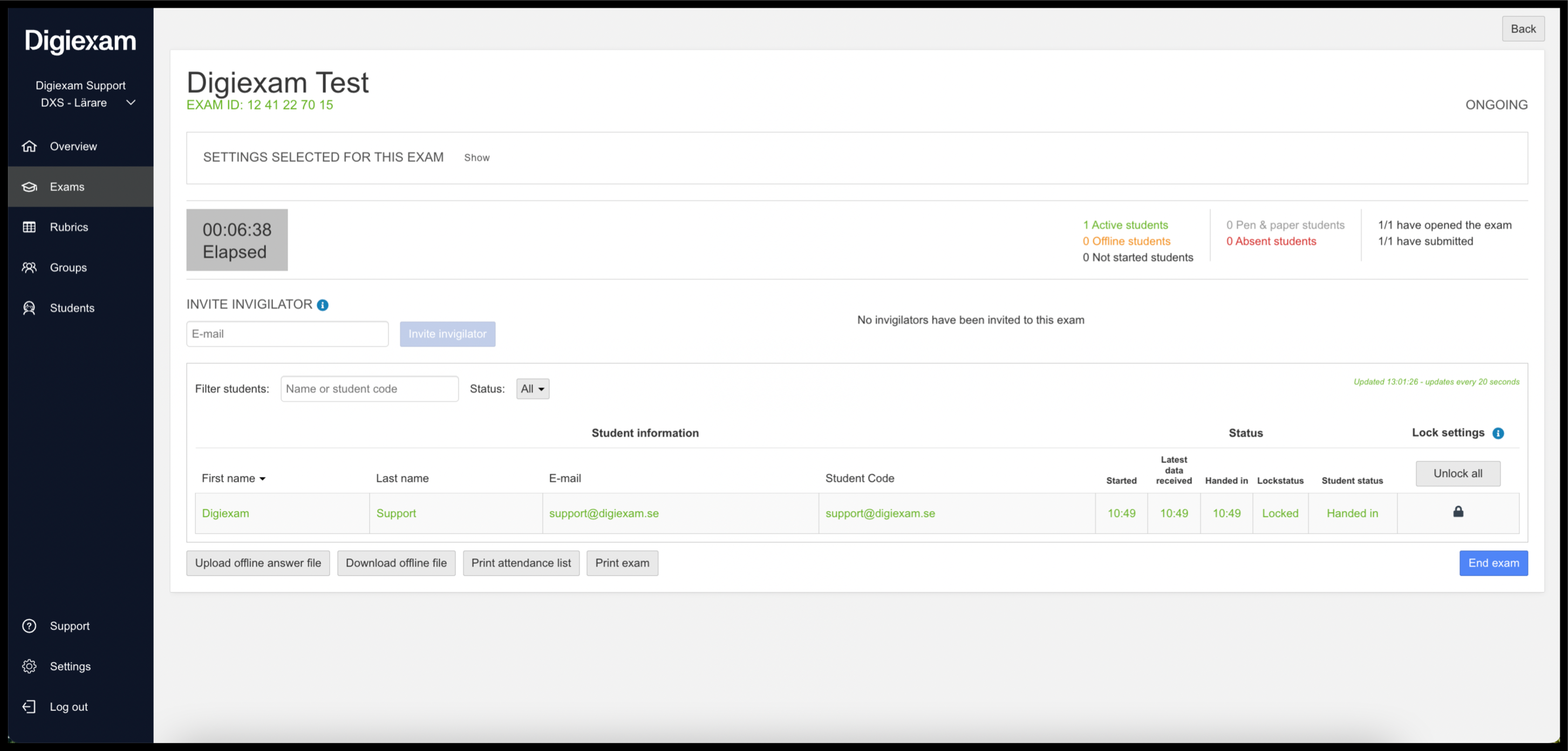Click last name Support in student row
Screen dimensions: 1568x751
396,513
